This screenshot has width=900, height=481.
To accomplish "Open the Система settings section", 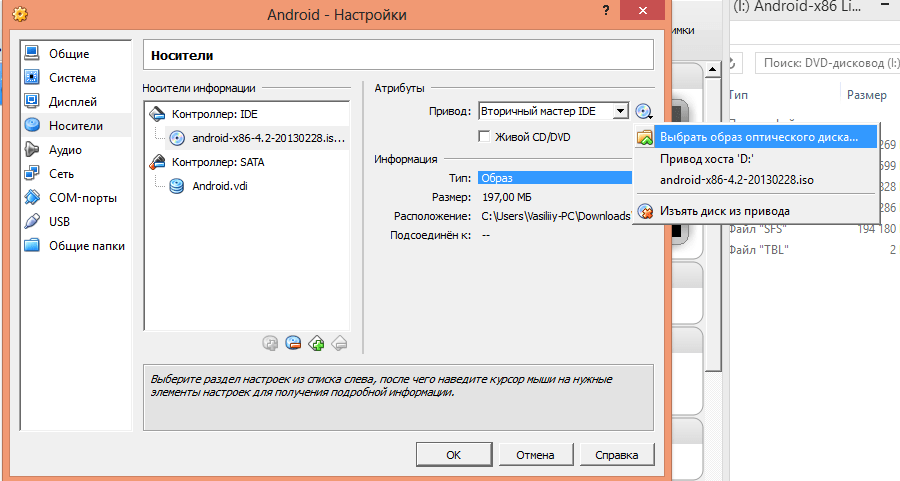I will coord(72,77).
